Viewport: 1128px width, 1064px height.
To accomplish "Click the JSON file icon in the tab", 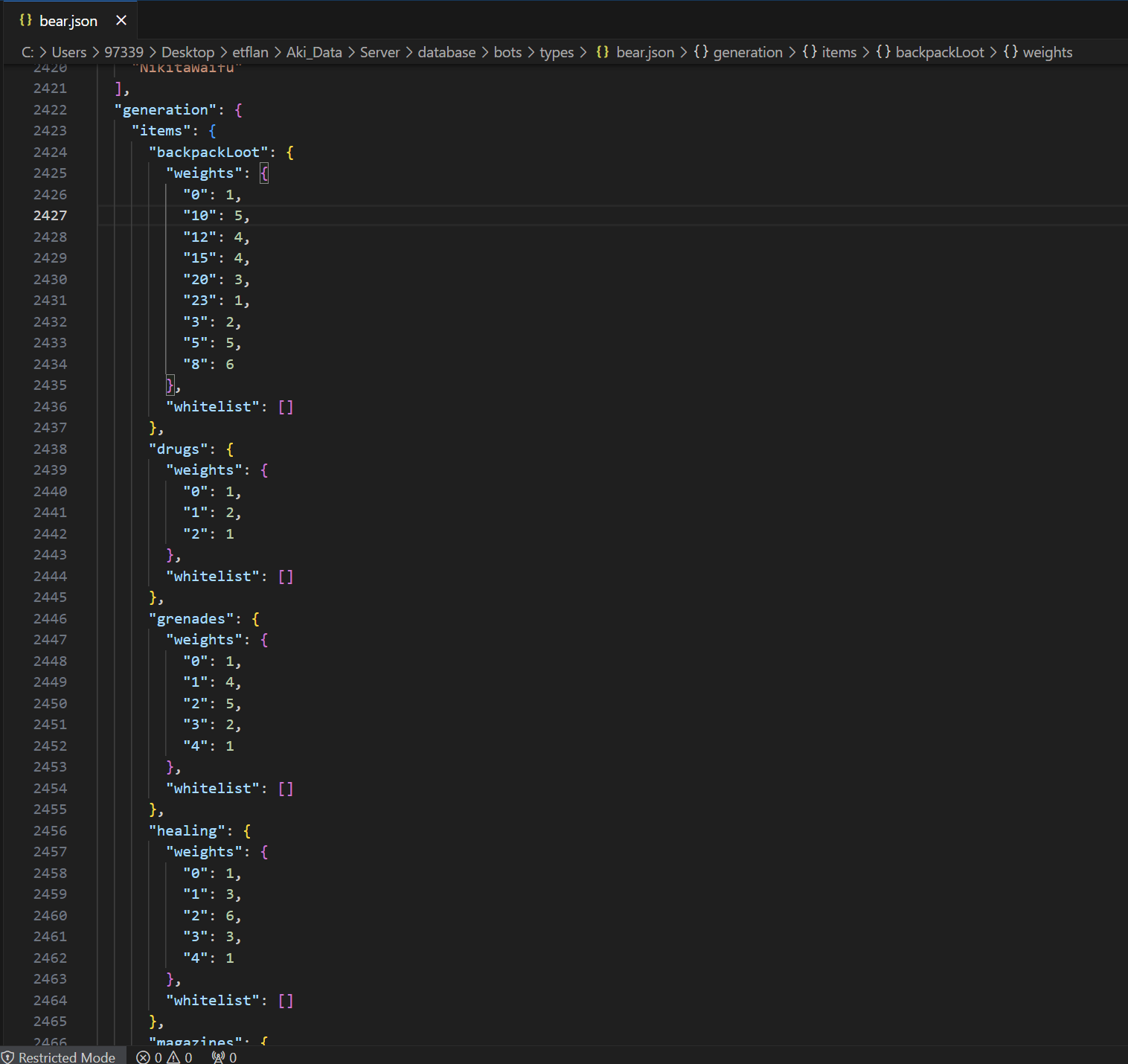I will [x=25, y=20].
